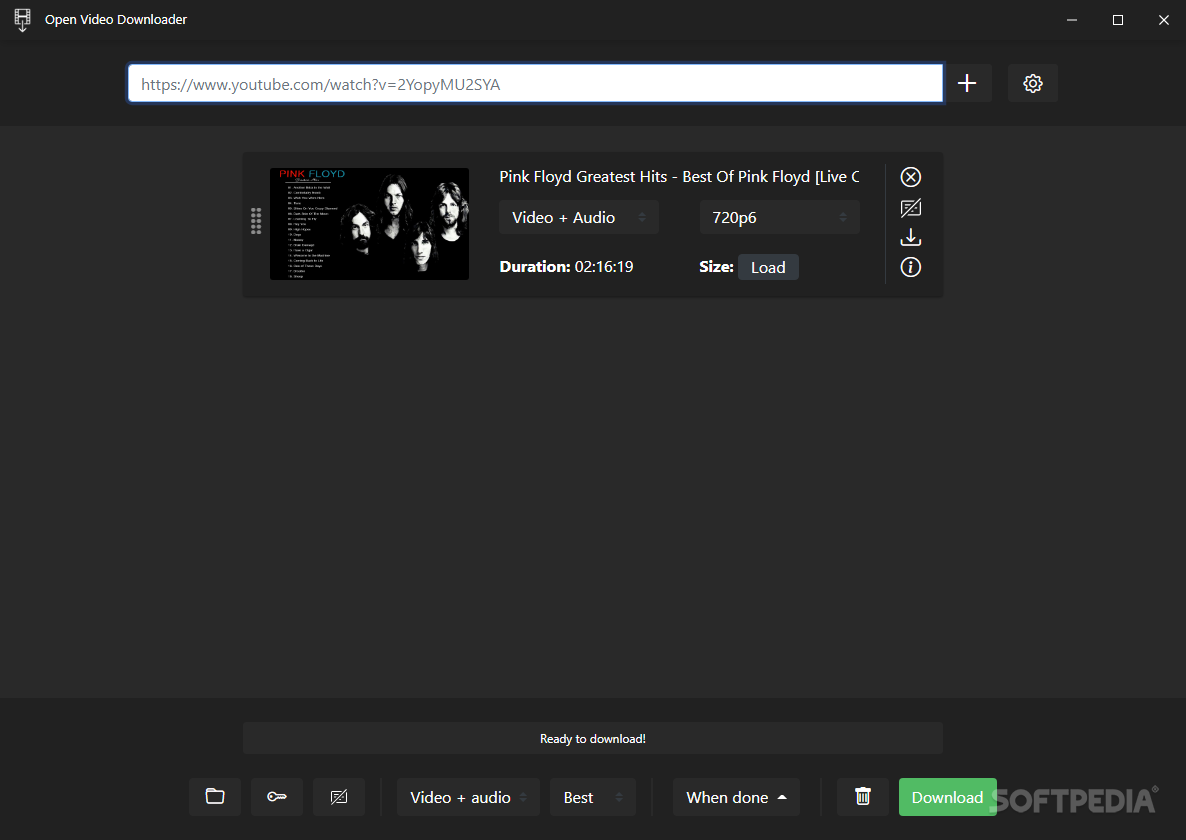Close the Open Video Downloader window

1163,20
